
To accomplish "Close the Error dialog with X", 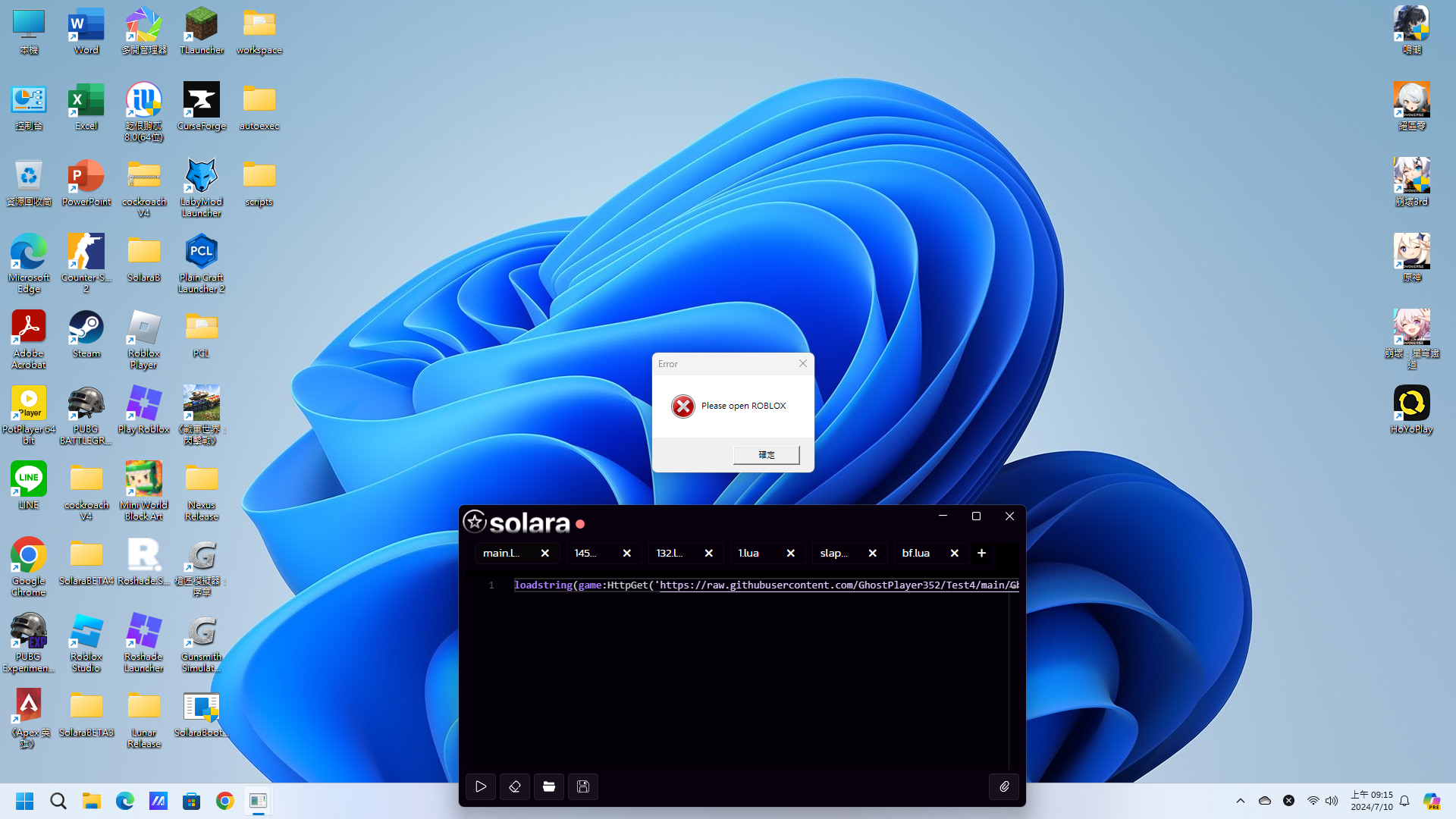I will (x=803, y=363).
